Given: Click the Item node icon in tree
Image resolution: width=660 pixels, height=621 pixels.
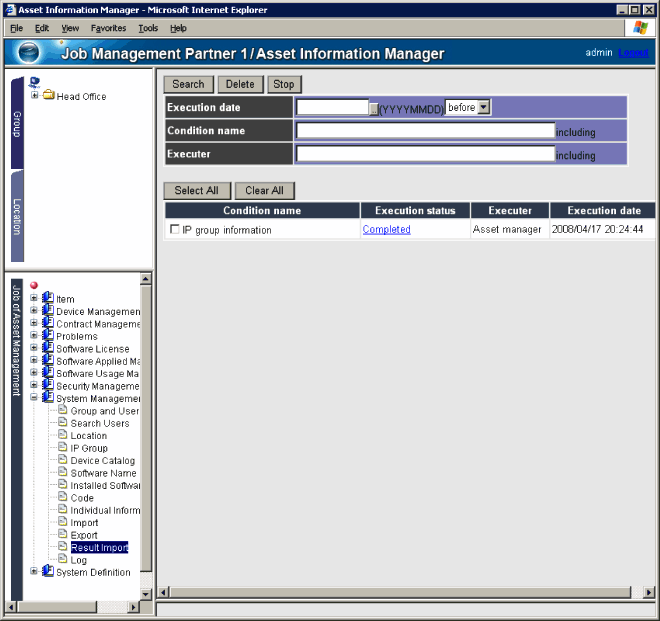Looking at the screenshot, I should (47, 298).
